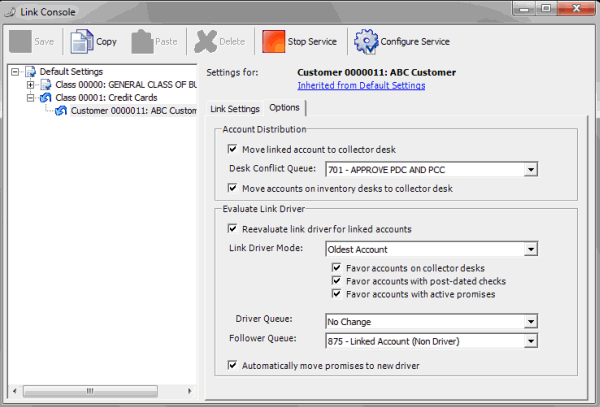Select the Options tab
The width and height of the screenshot is (600, 407).
(284, 107)
